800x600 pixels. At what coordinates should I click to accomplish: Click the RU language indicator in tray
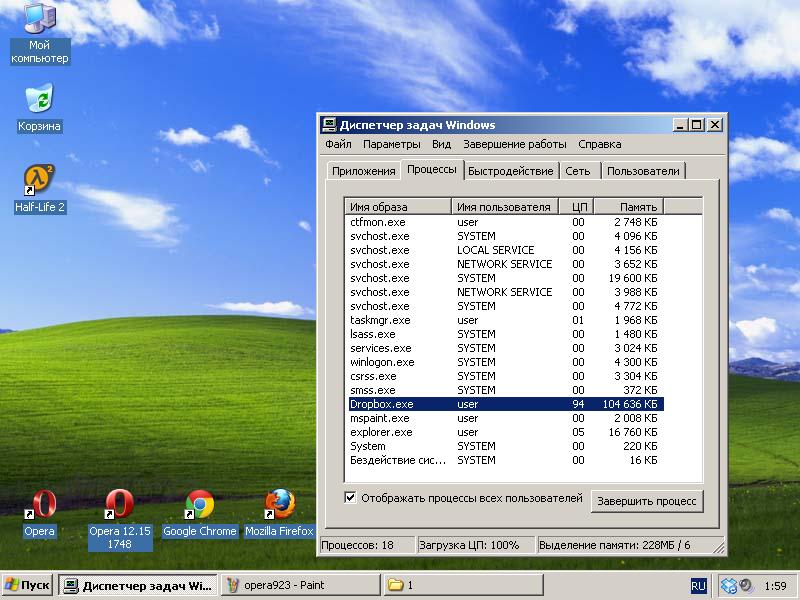[698, 585]
